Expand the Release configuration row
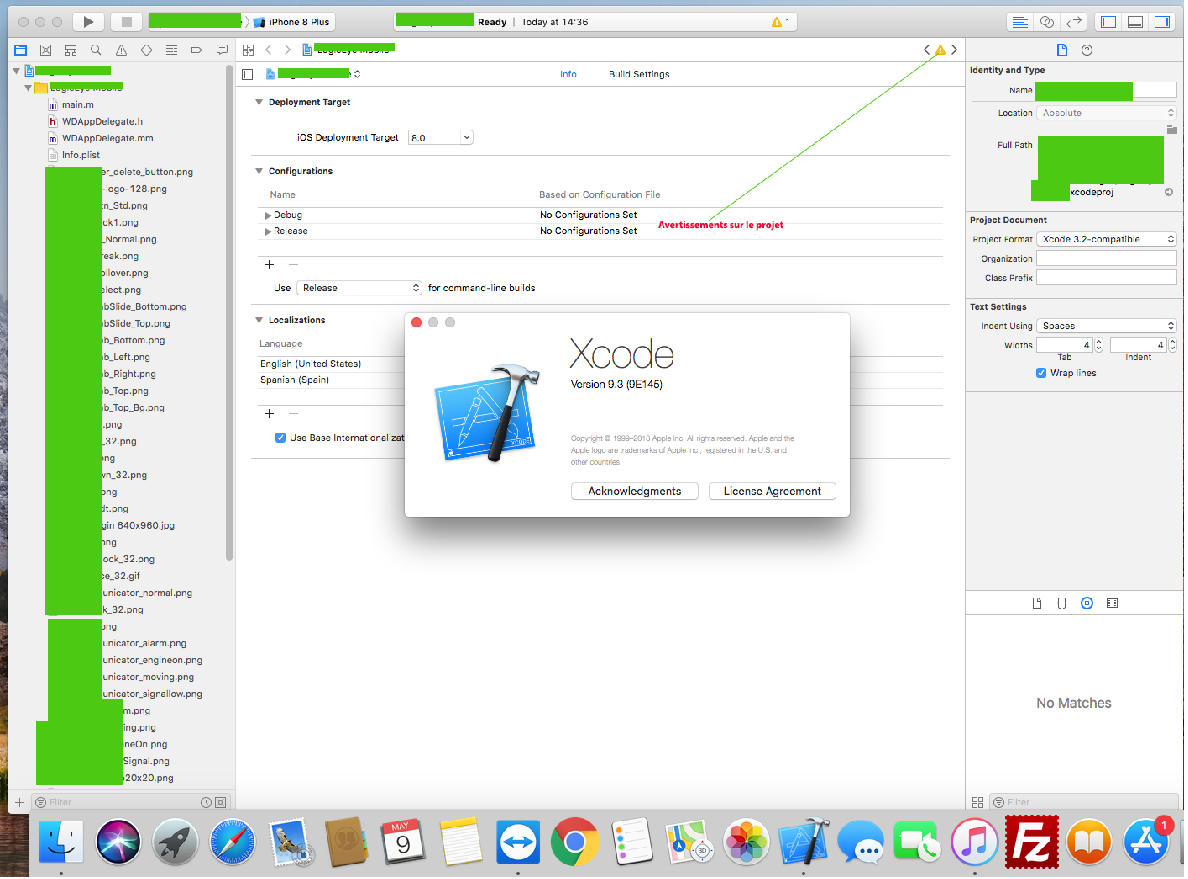The image size is (1188, 879). point(267,232)
